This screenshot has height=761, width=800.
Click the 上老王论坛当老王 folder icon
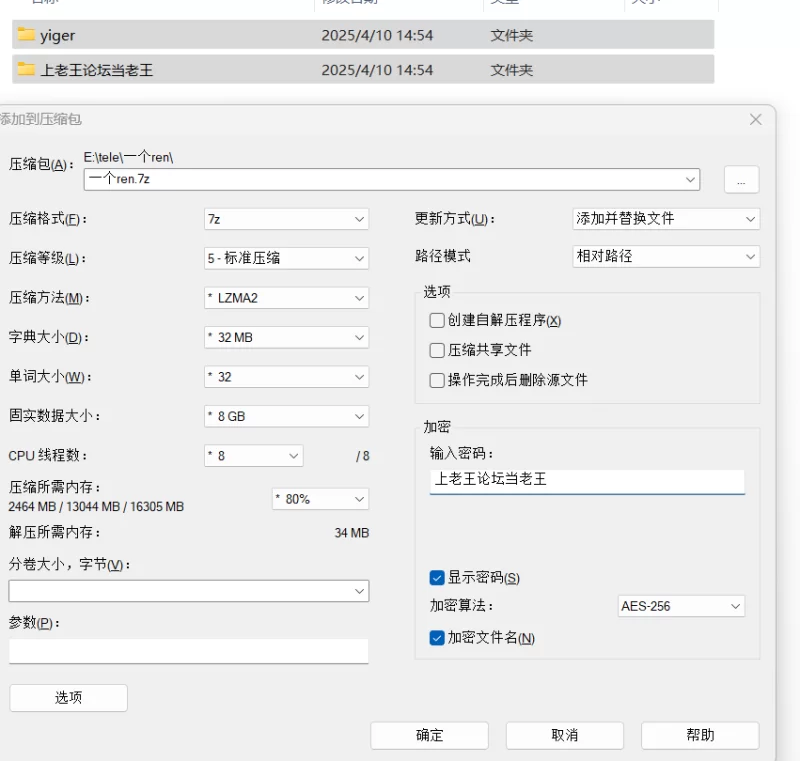pyautogui.click(x=26, y=70)
